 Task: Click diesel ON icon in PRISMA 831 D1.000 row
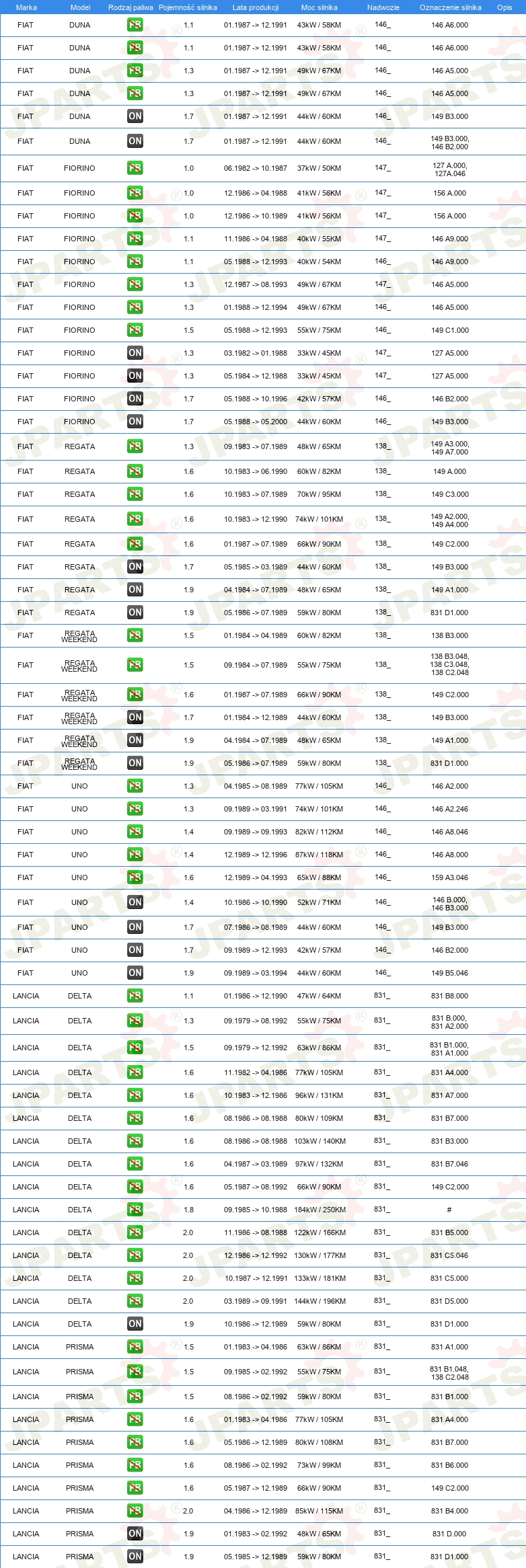pyautogui.click(x=135, y=1557)
